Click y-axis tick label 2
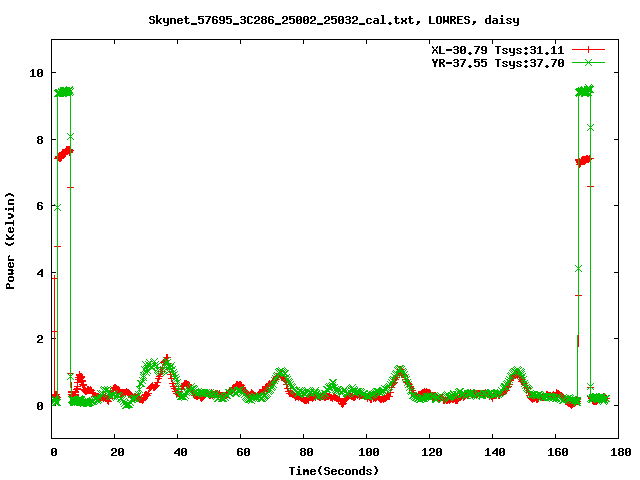 (40, 339)
